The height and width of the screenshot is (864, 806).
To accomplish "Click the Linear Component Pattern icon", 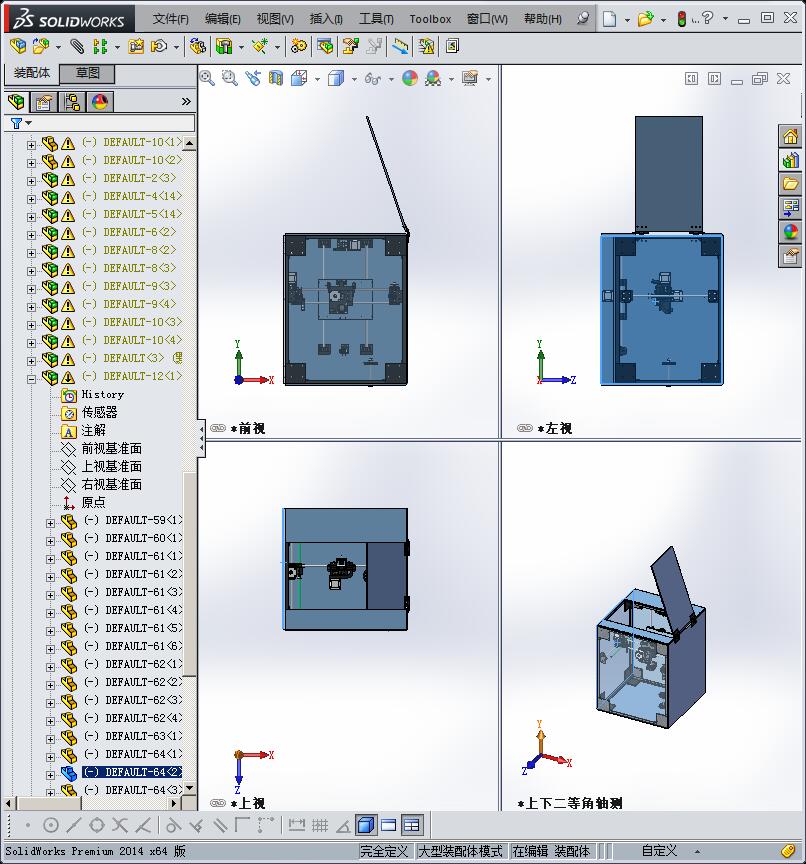I will (100, 46).
